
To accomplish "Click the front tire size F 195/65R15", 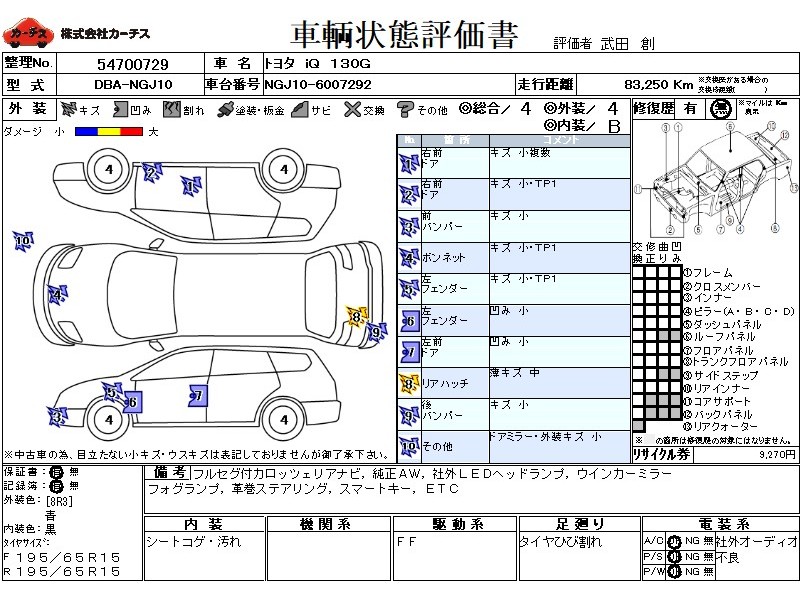I will [62, 558].
